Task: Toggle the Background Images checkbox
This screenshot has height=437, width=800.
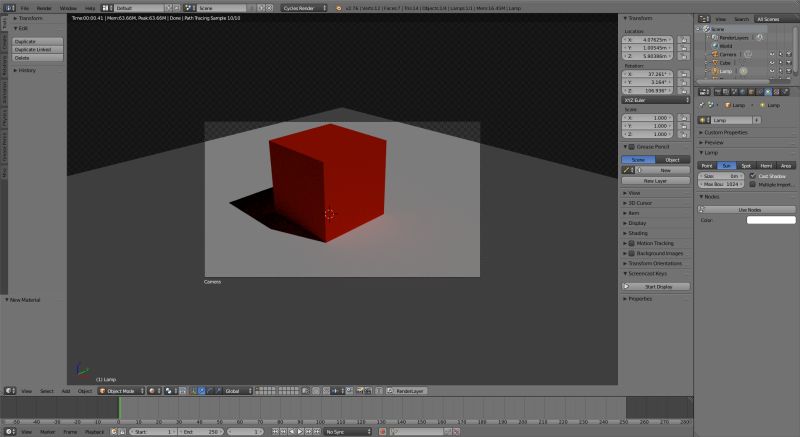Action: (632, 253)
